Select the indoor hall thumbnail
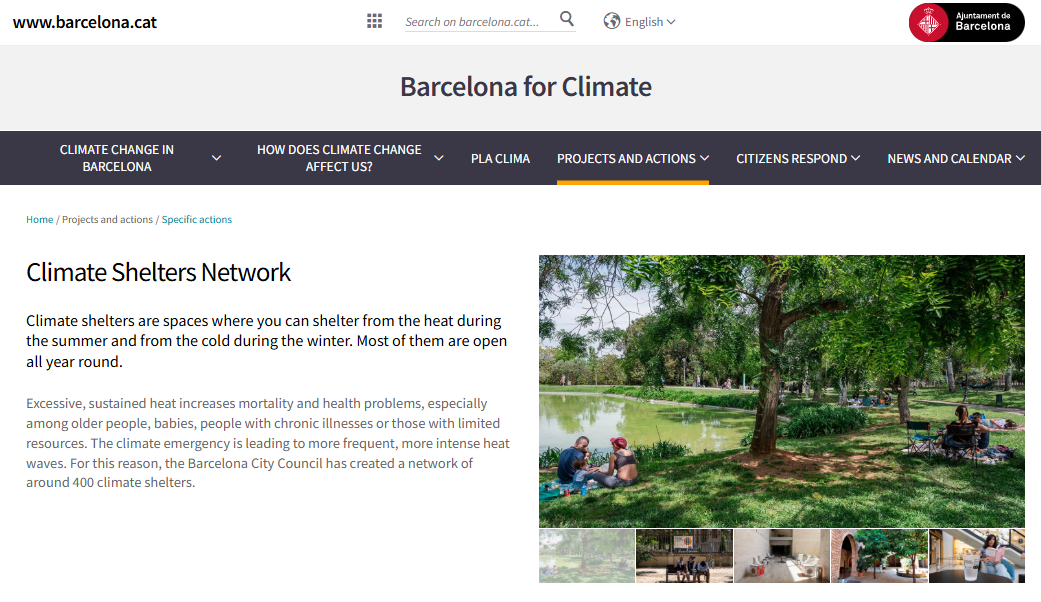The image size is (1041, 602). pyautogui.click(x=781, y=556)
